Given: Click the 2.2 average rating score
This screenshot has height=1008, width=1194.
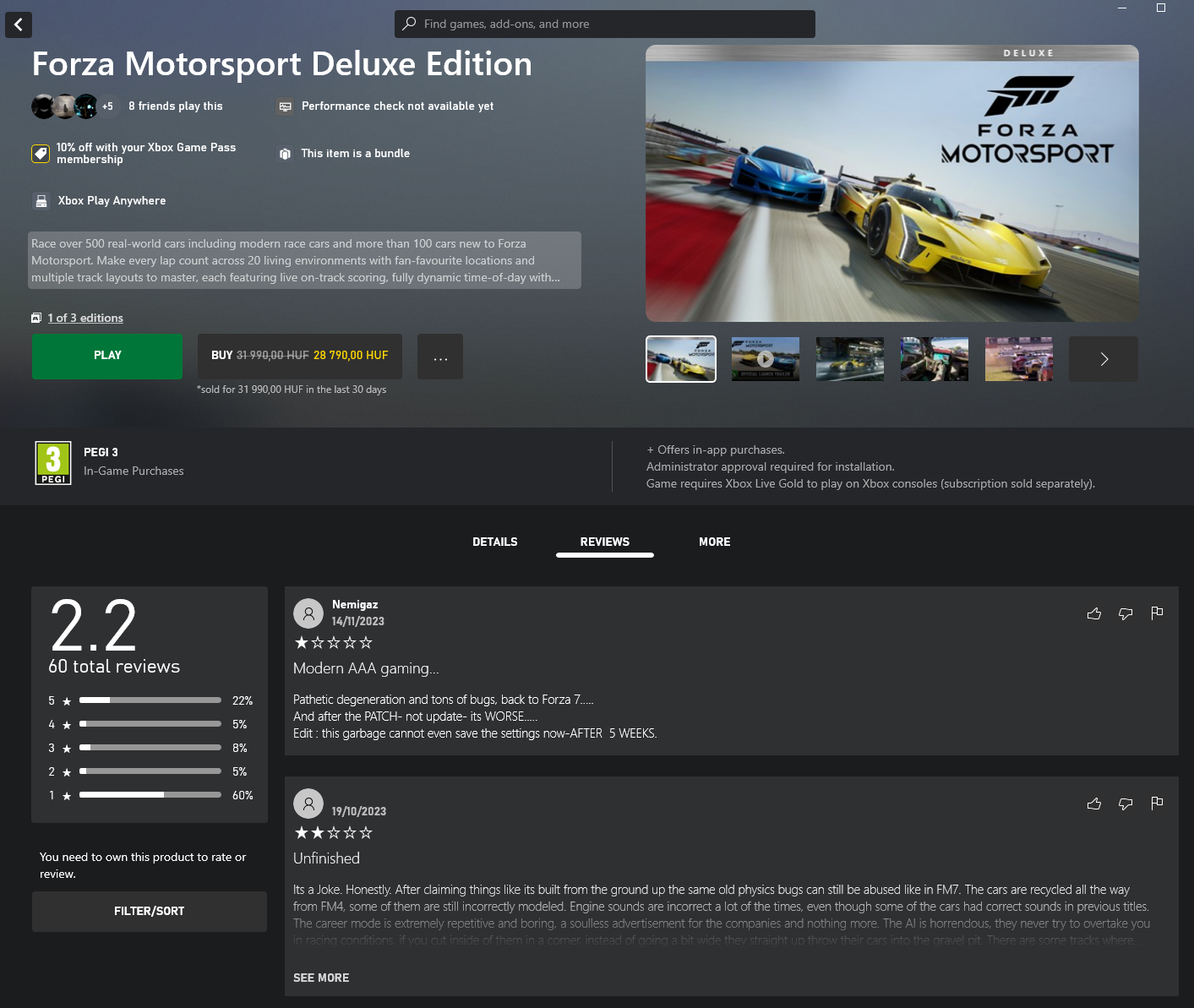Looking at the screenshot, I should click(93, 626).
